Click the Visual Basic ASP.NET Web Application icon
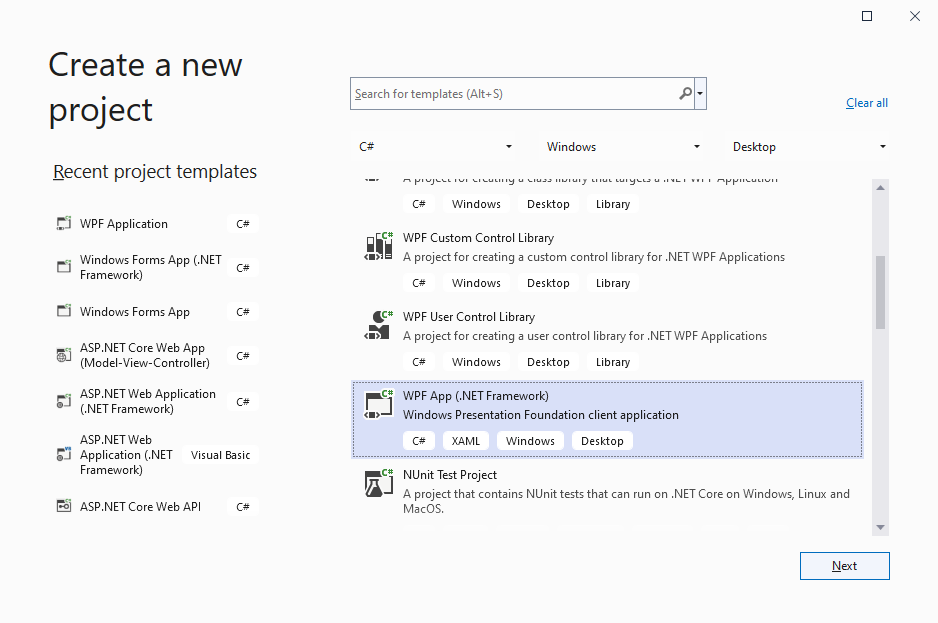This screenshot has height=623, width=938. (x=63, y=454)
